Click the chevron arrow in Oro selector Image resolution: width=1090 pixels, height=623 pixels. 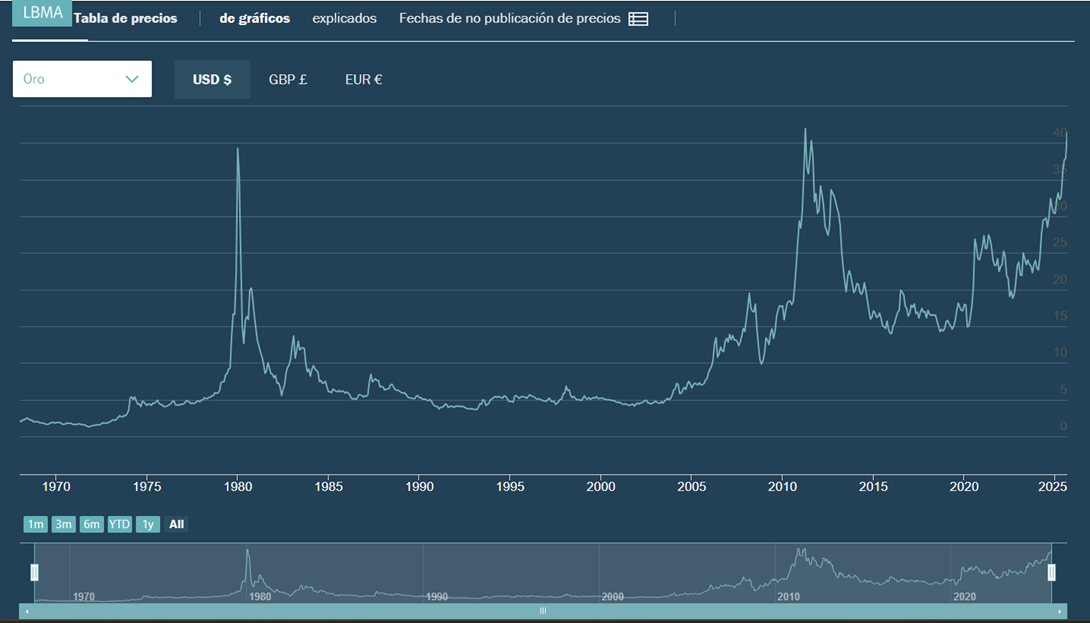click(x=132, y=79)
